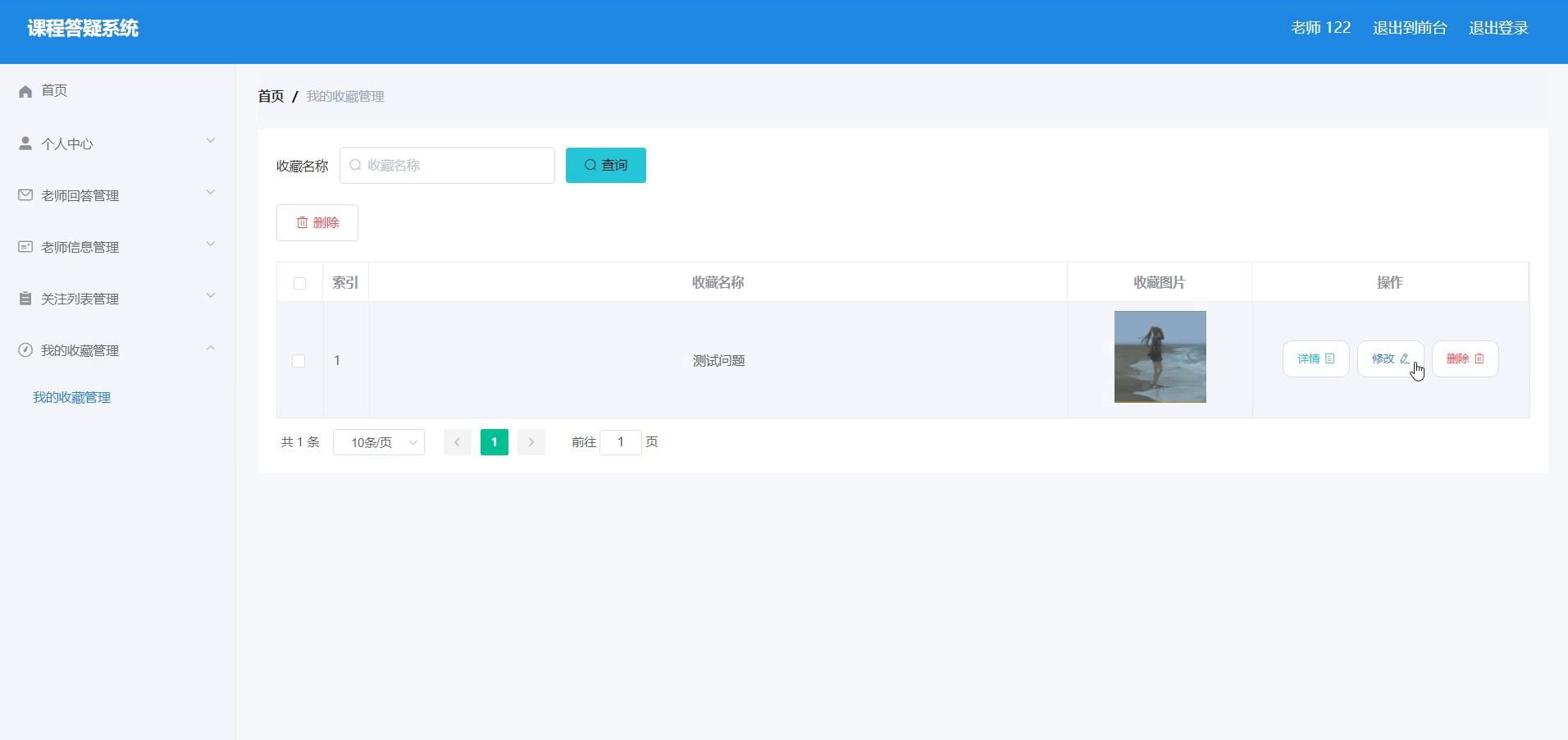Click the 测试问题 cell text

pyautogui.click(x=718, y=361)
